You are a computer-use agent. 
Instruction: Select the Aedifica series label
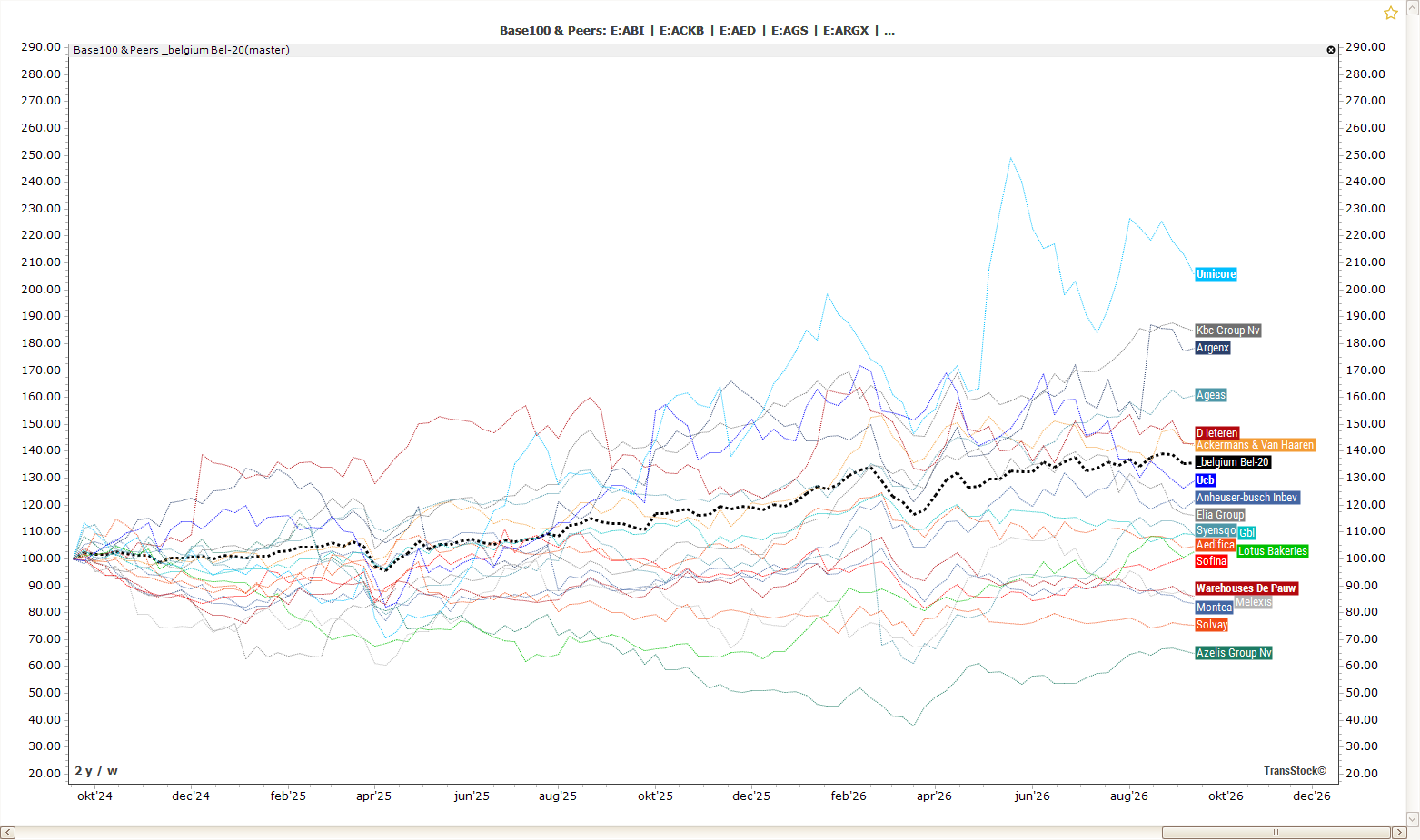pyautogui.click(x=1216, y=545)
